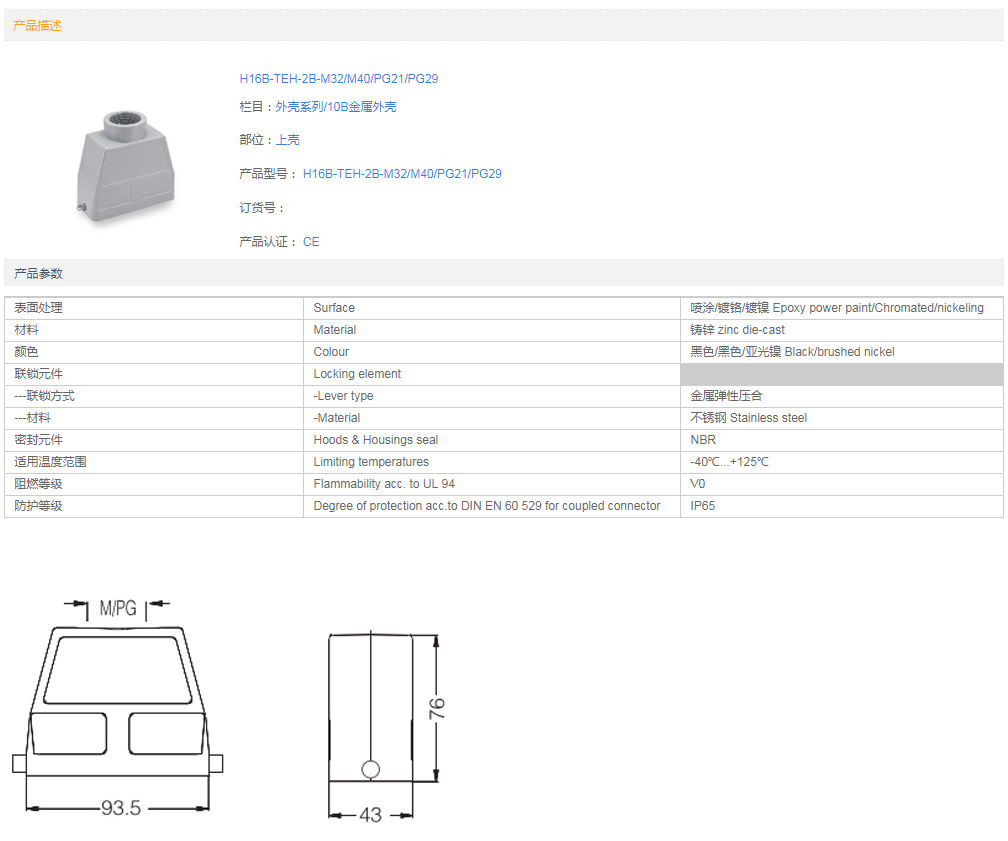Click the gray cell in Locking element row

click(841, 374)
